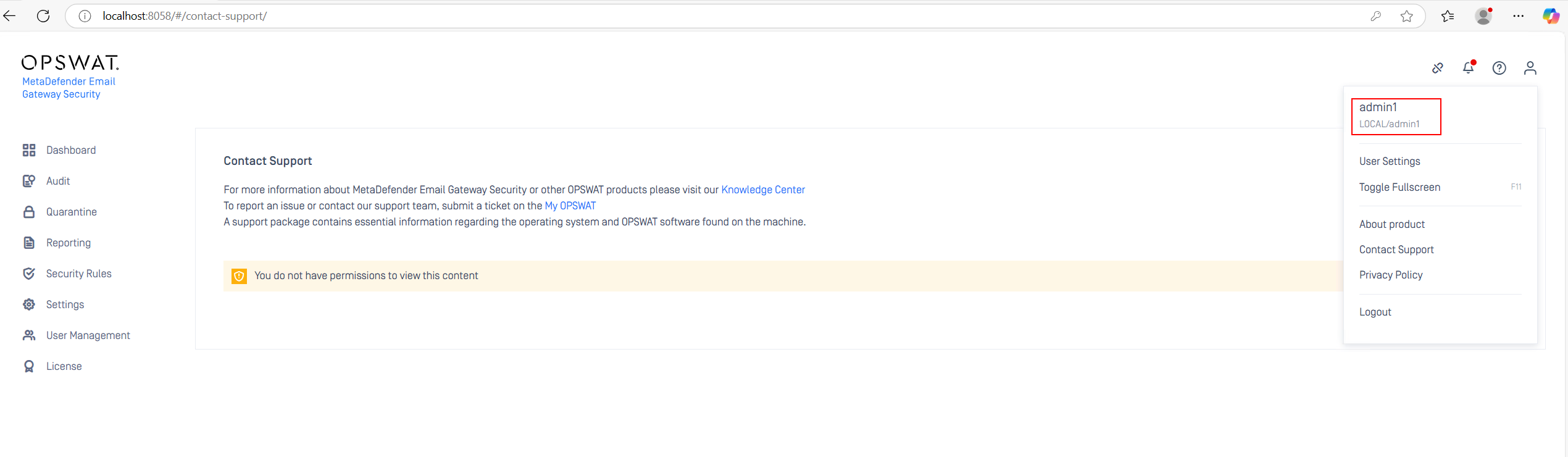
Task: Click the browser address bar URL
Action: tap(185, 16)
